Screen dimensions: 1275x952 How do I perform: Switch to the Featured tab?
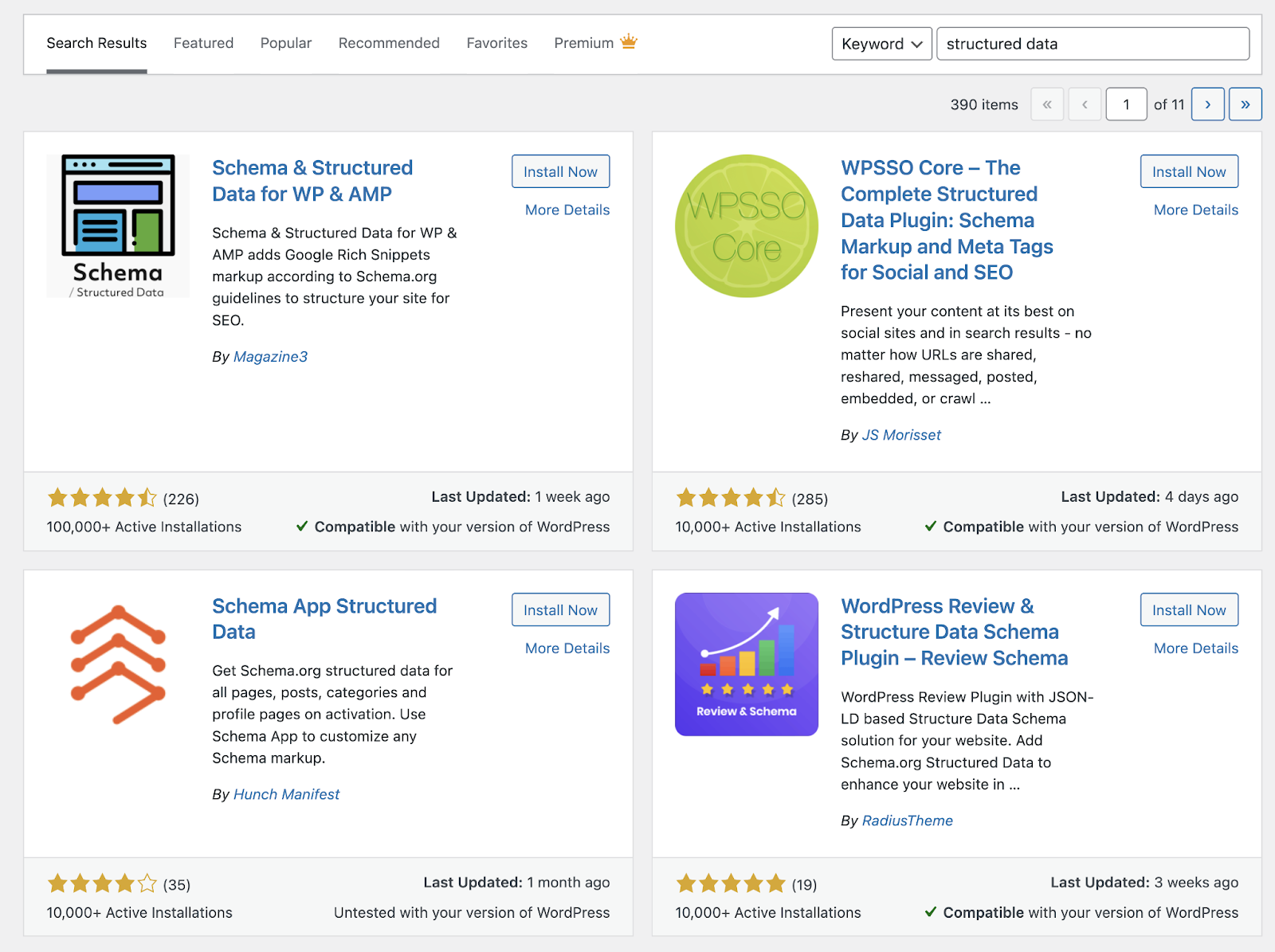(x=203, y=43)
